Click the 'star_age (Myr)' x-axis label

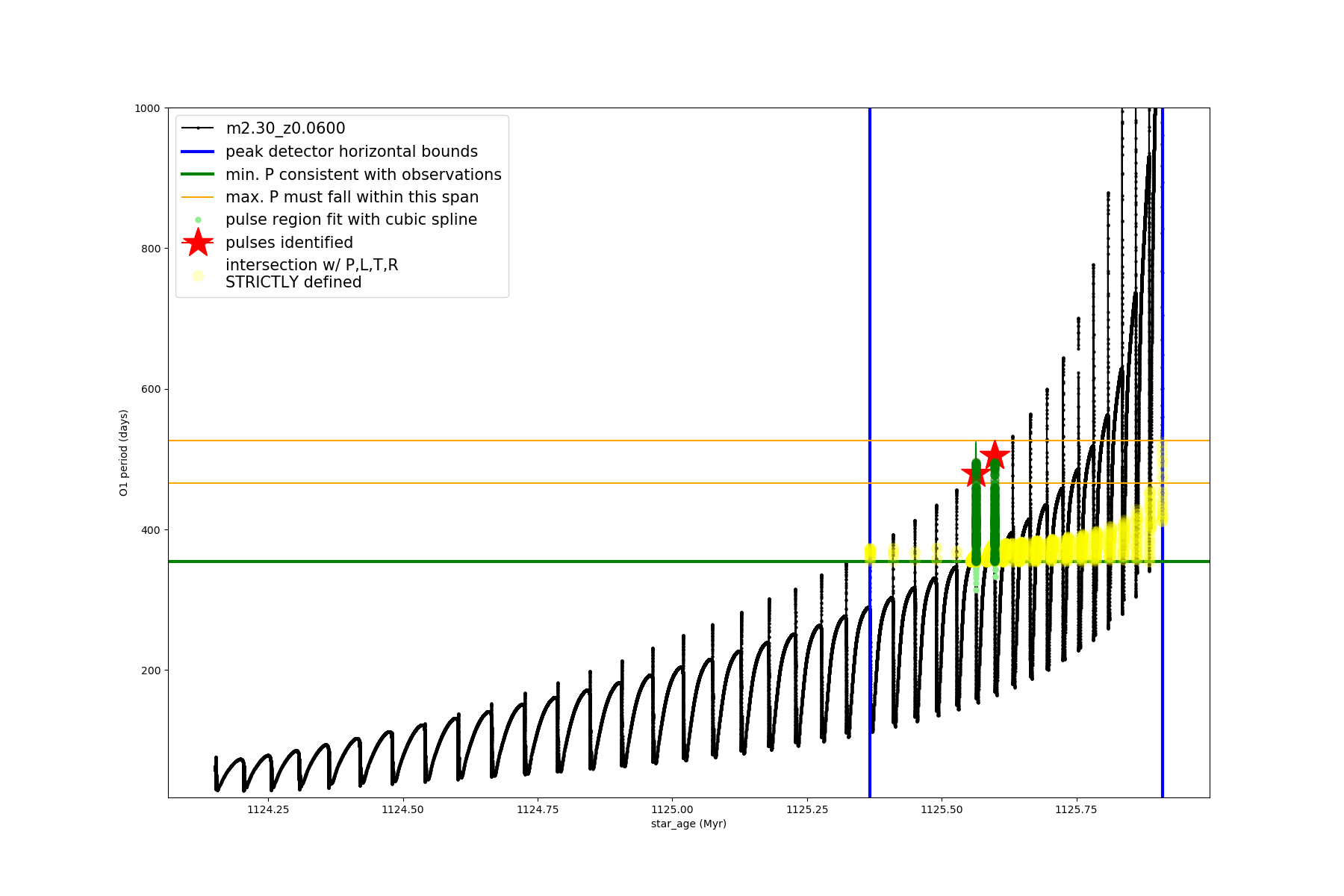coord(688,824)
